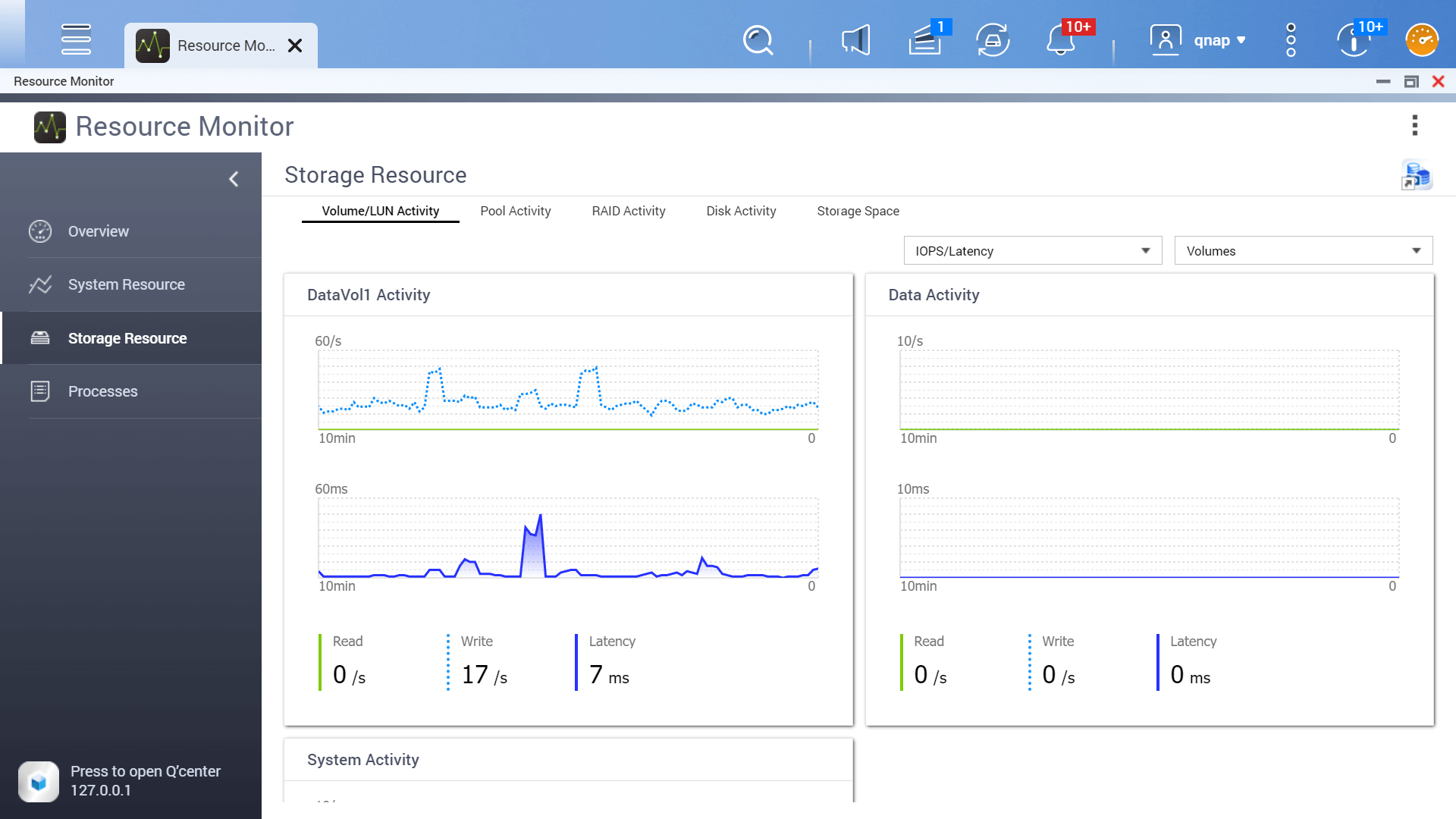Collapse the left sidebar

pyautogui.click(x=234, y=179)
